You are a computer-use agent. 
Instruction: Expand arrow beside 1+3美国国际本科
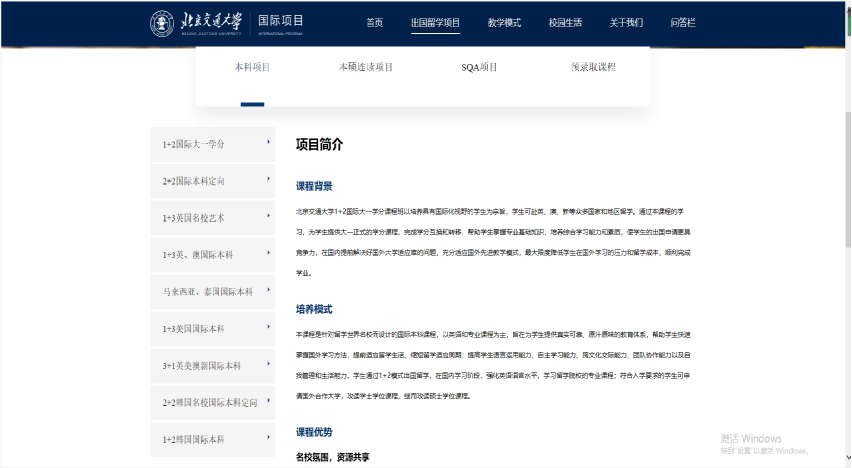(x=268, y=327)
